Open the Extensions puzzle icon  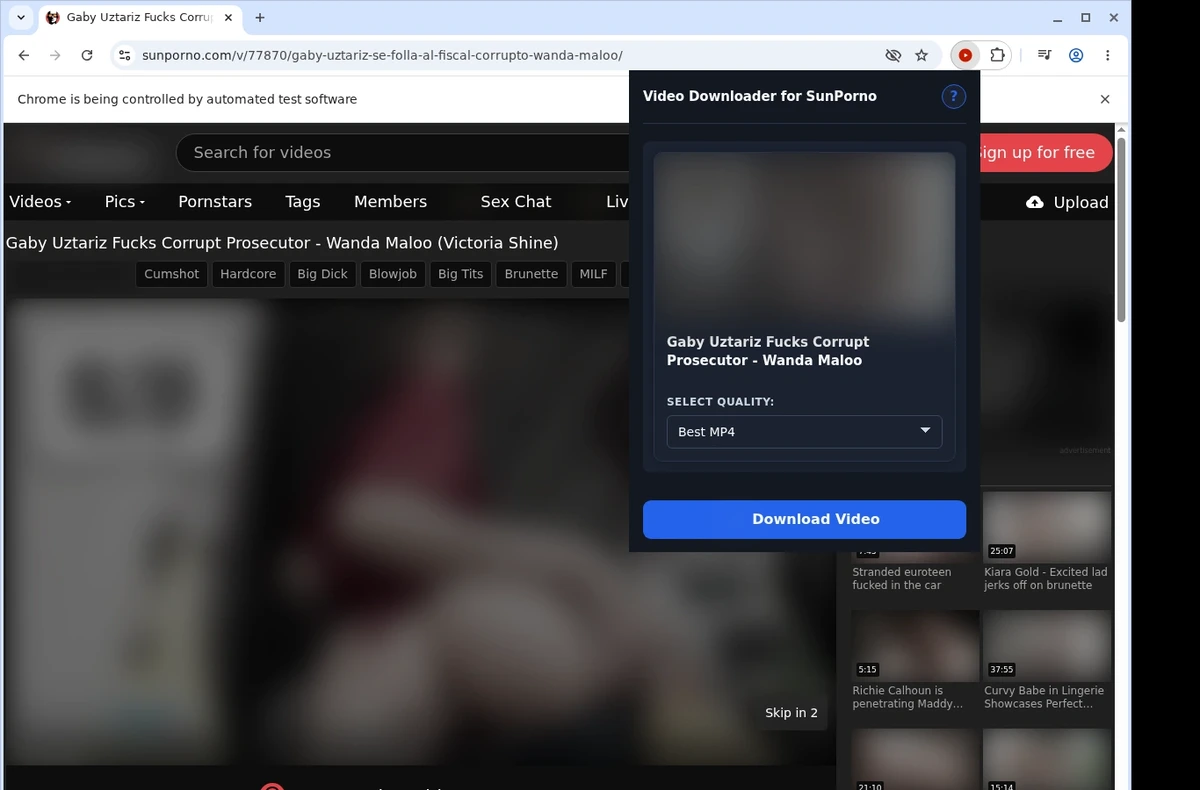tap(997, 56)
